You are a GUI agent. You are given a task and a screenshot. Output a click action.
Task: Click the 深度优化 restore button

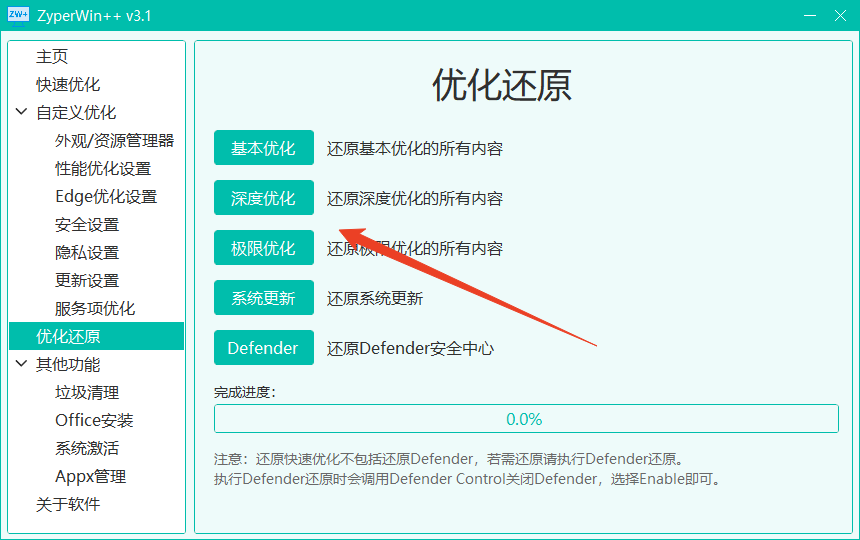263,198
